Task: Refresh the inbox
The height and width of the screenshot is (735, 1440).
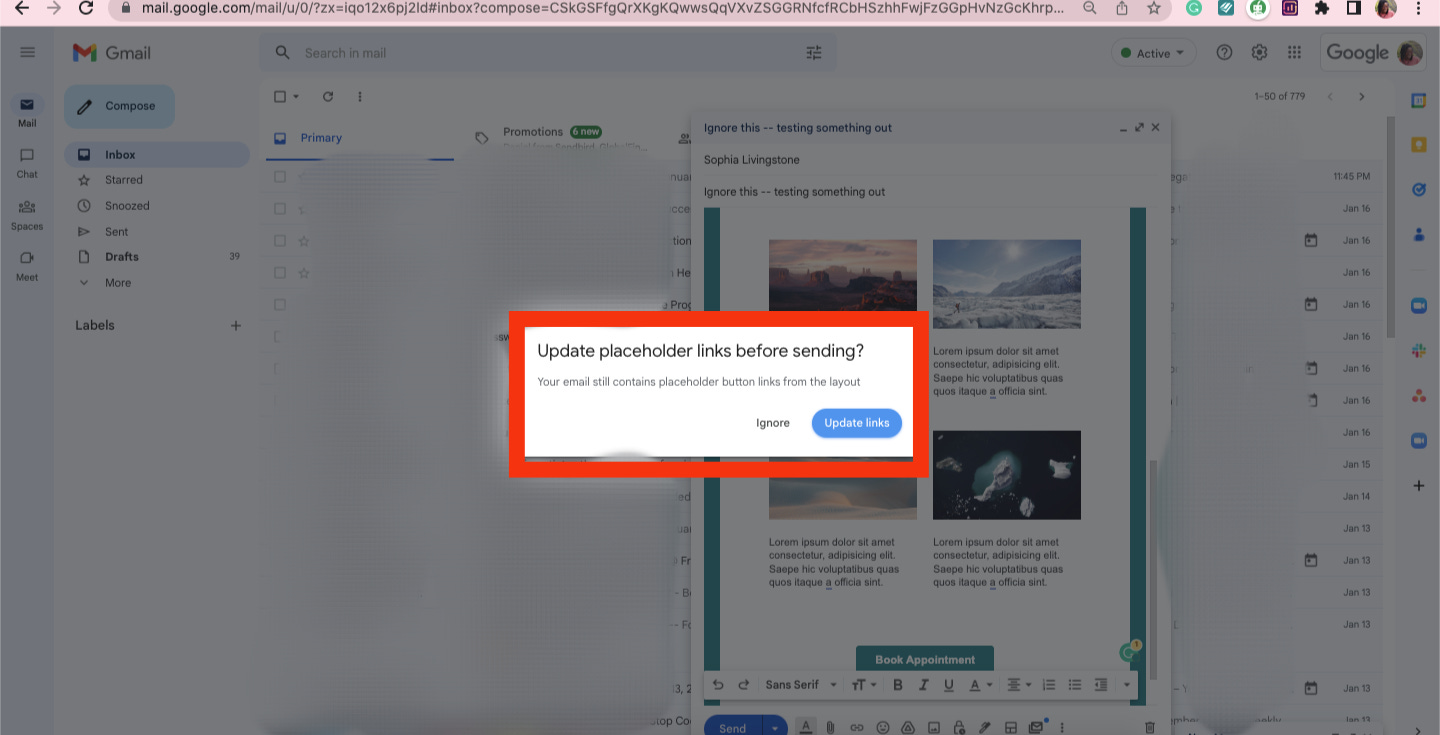Action: [x=328, y=97]
